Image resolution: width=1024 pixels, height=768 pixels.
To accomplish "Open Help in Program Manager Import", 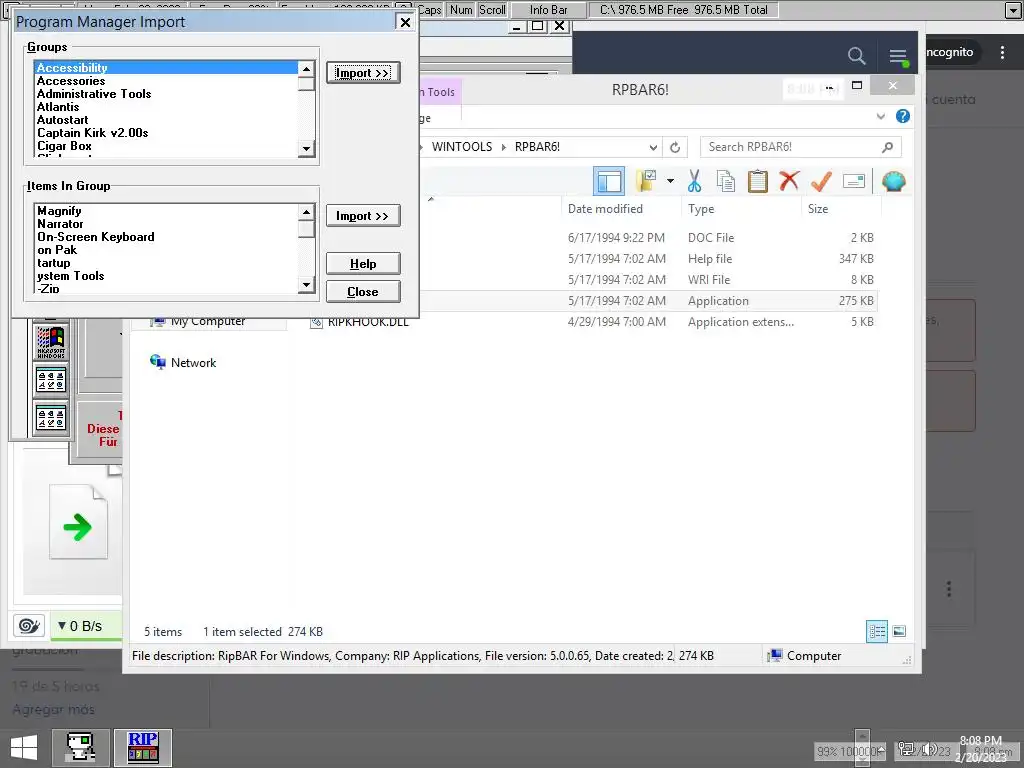I will coord(363,264).
